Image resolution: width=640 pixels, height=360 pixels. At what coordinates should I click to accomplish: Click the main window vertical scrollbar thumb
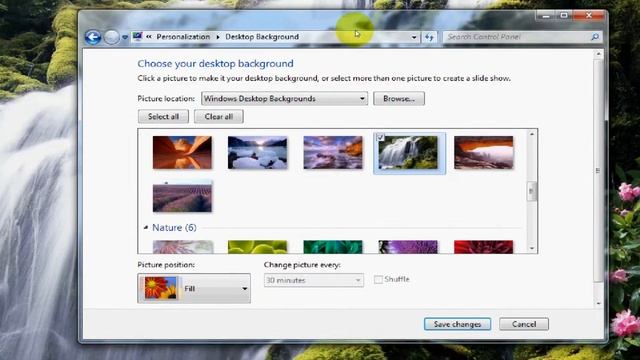pos(598,171)
